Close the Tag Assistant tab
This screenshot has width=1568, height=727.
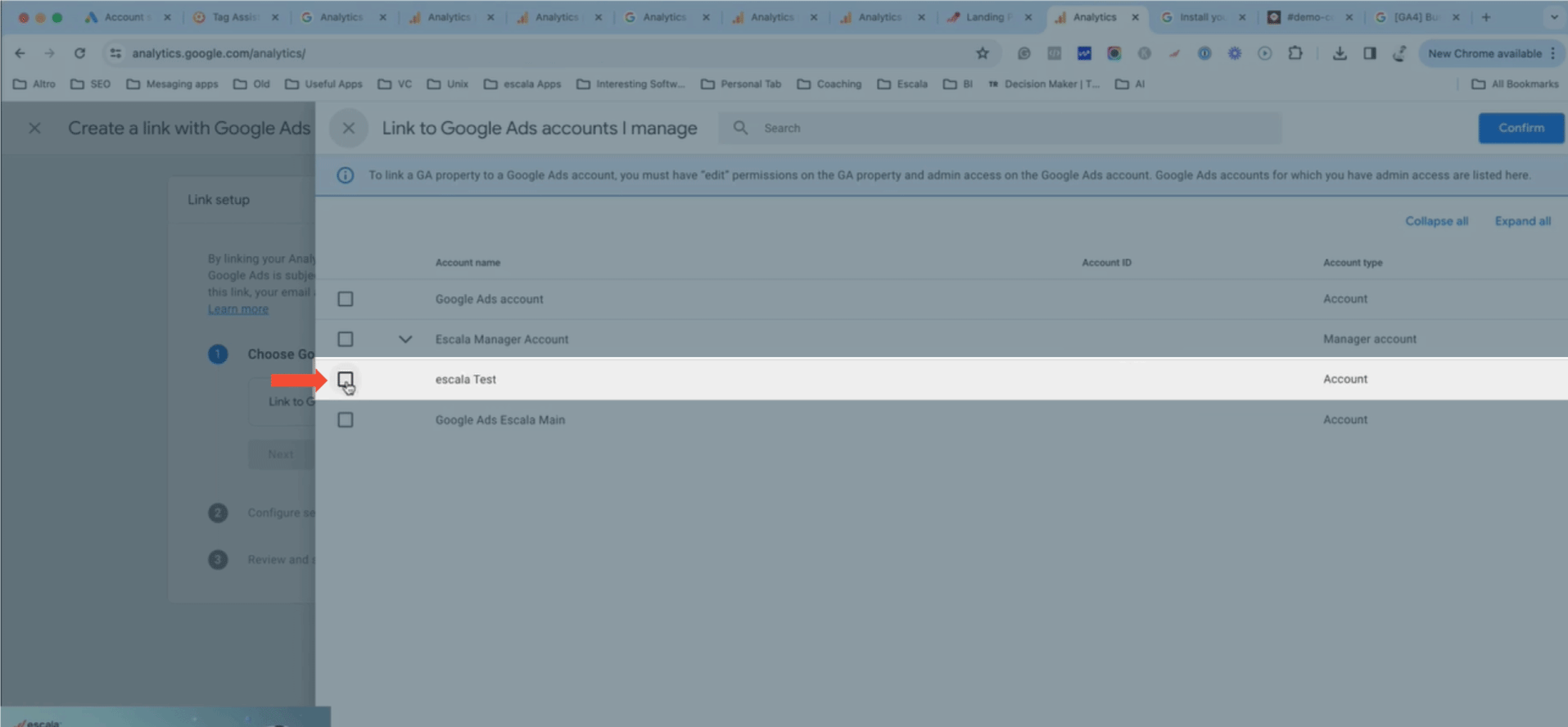coord(275,17)
